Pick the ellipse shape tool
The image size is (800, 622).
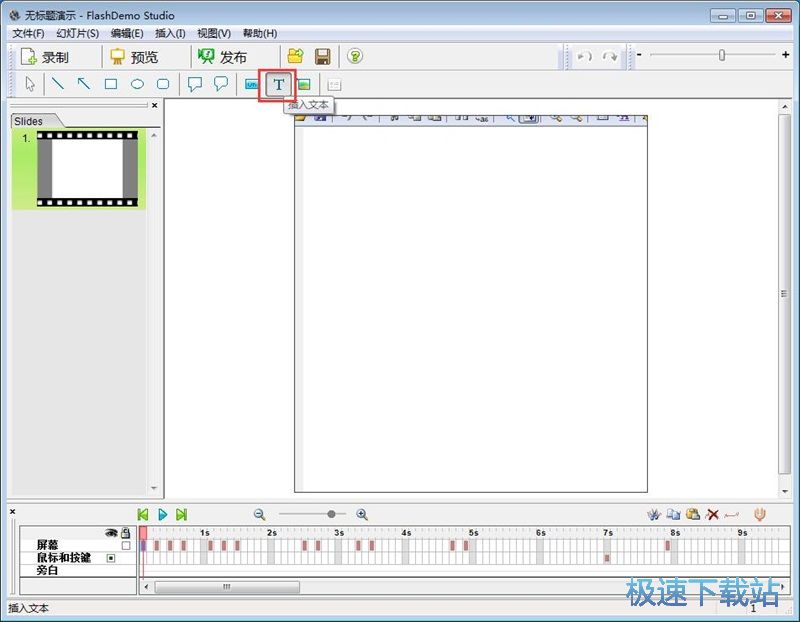[137, 85]
